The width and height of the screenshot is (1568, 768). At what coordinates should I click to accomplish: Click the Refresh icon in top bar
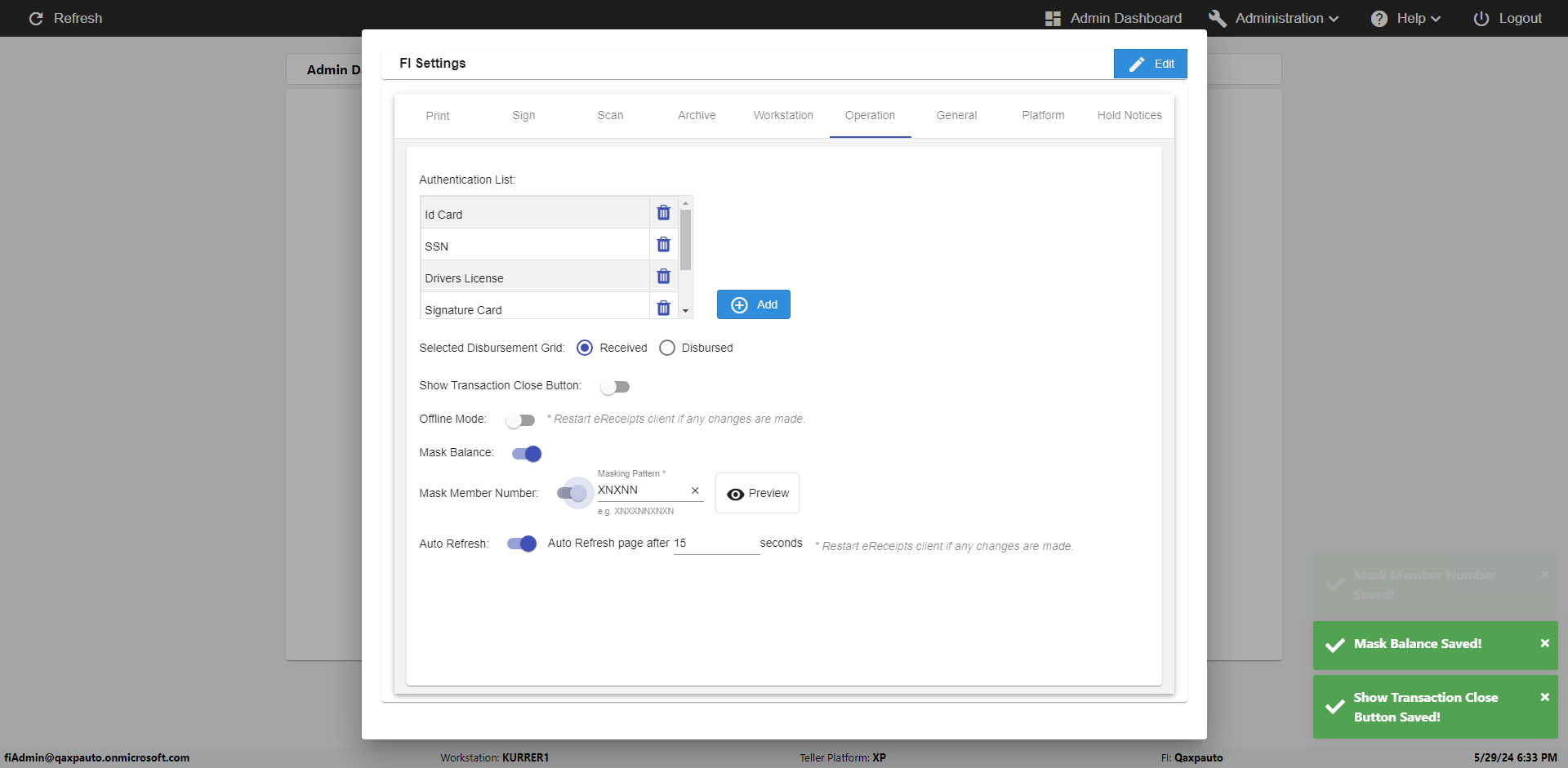[36, 18]
